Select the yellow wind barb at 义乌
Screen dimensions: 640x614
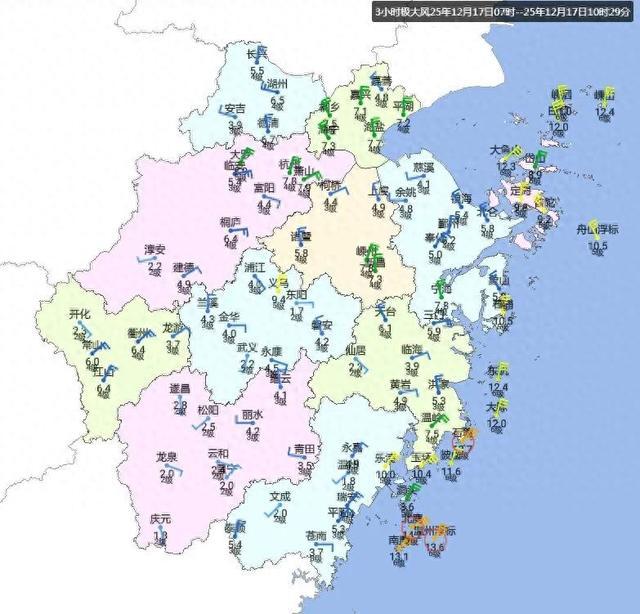[x=281, y=283]
